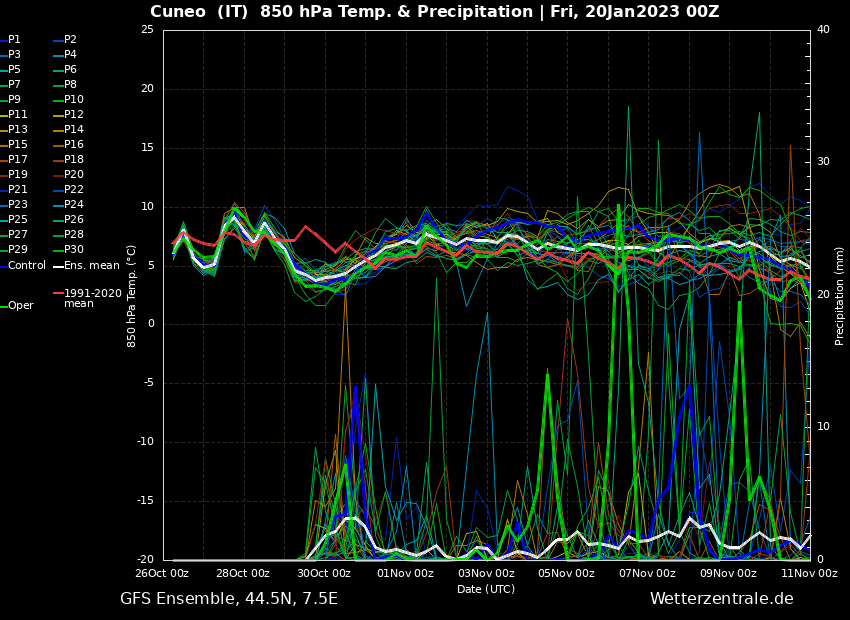Click the 05Nov 00z date tick label
850x620 pixels.
[x=566, y=574]
